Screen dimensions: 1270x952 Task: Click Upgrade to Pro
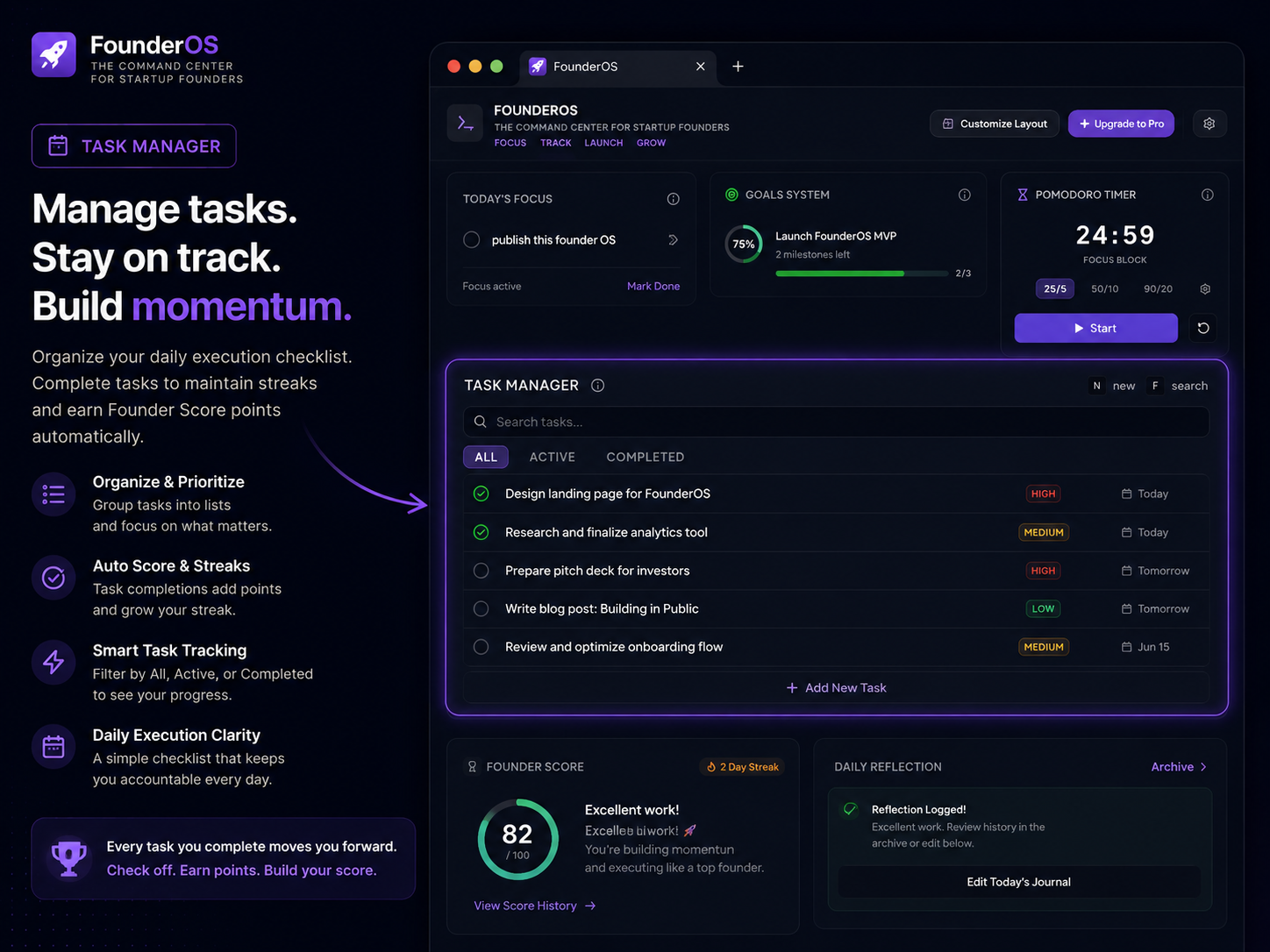tap(1121, 124)
